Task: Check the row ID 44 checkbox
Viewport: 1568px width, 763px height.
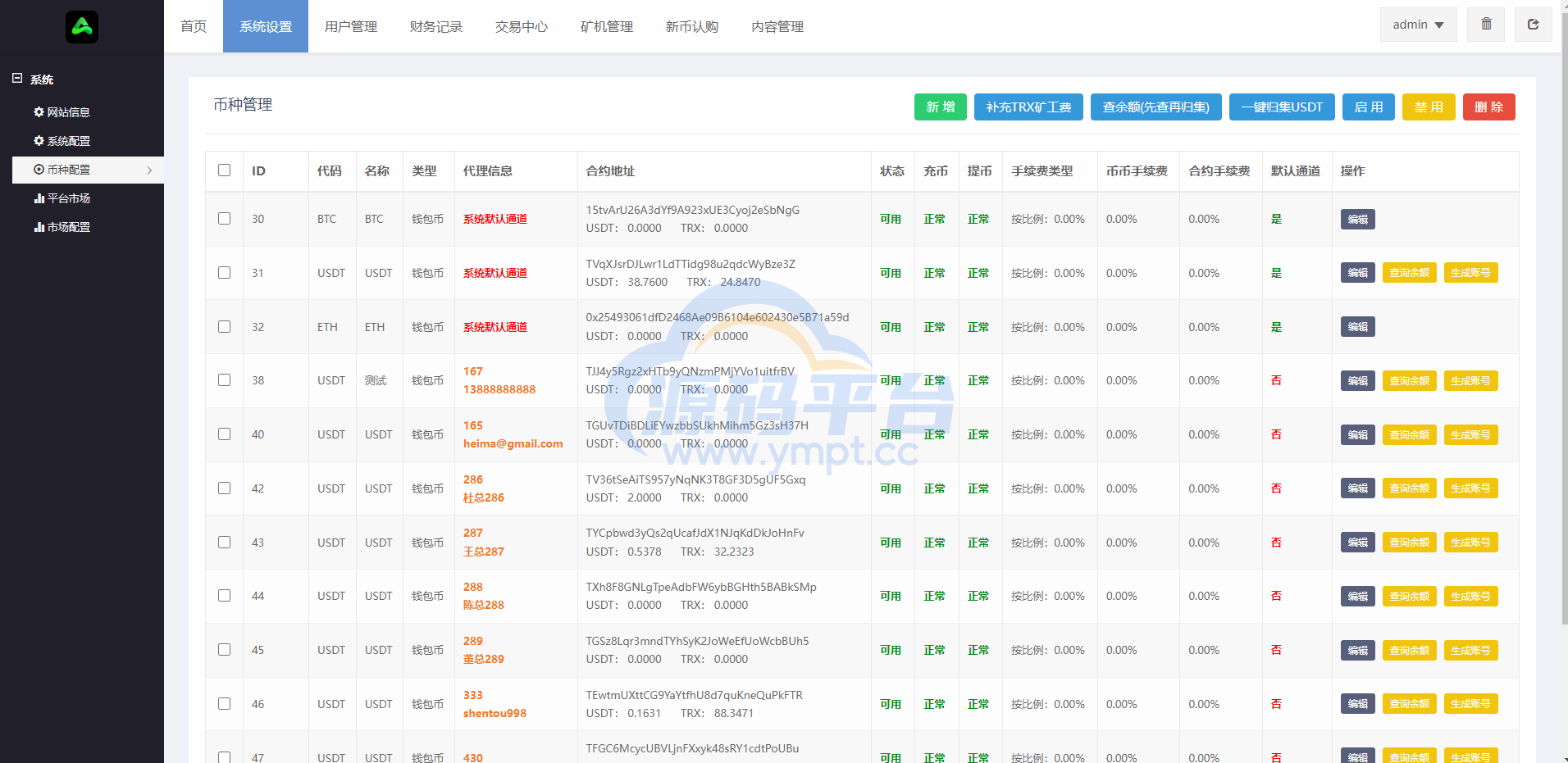Action: click(224, 596)
